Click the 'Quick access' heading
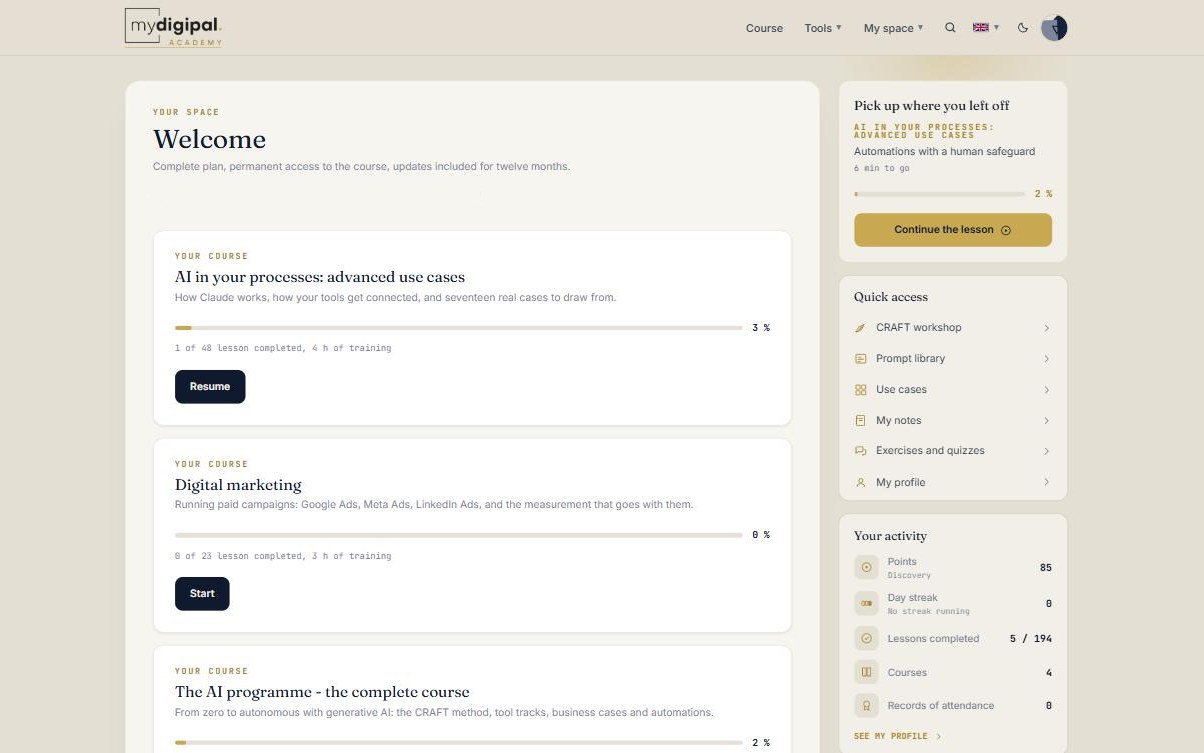Screen dimensions: 1204x753 tap(891, 297)
